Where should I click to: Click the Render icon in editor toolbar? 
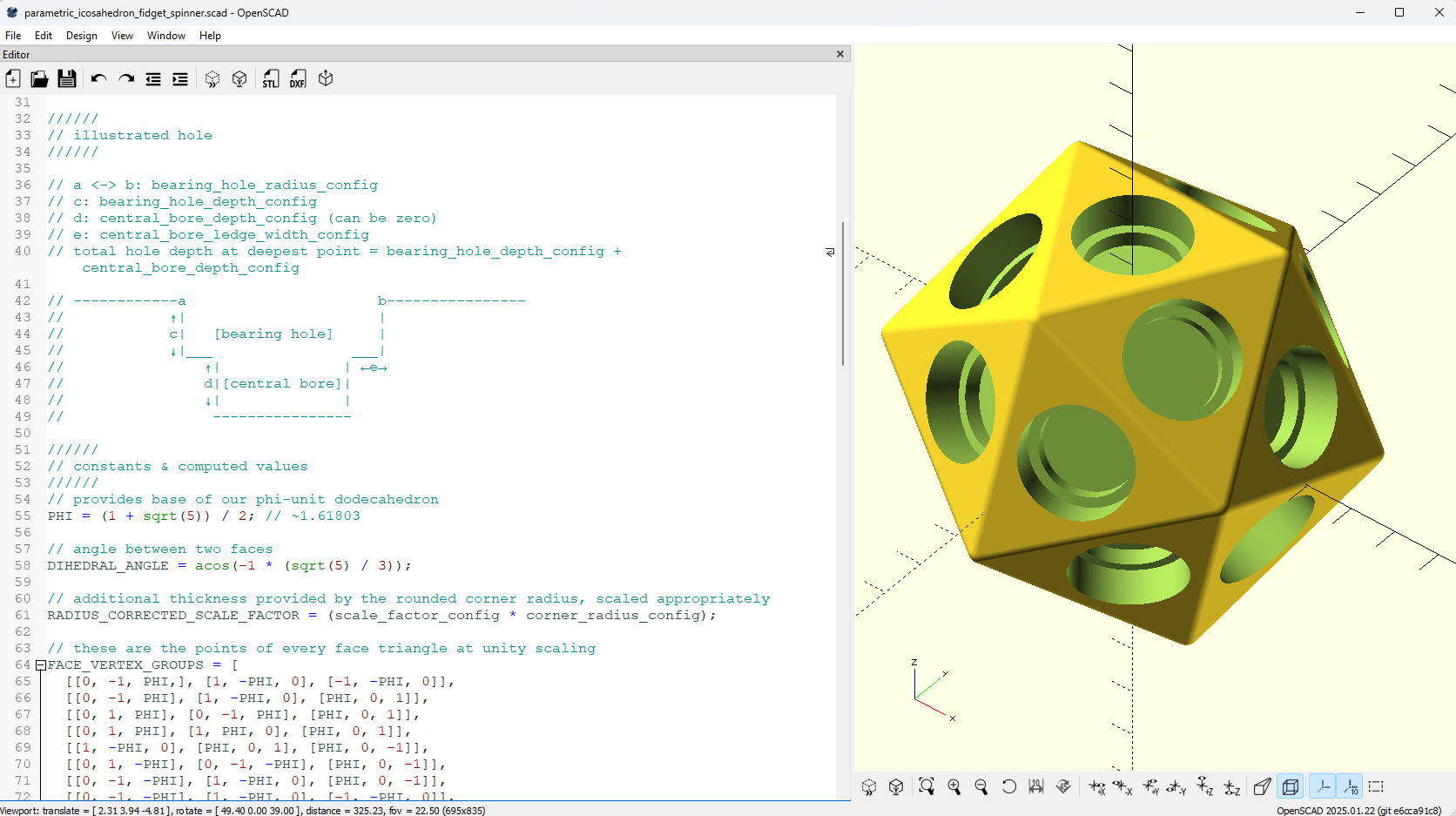[x=239, y=79]
